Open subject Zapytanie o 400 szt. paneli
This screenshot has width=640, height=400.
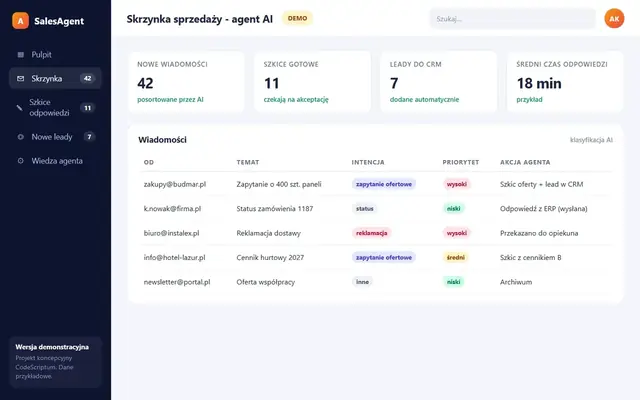tap(279, 184)
